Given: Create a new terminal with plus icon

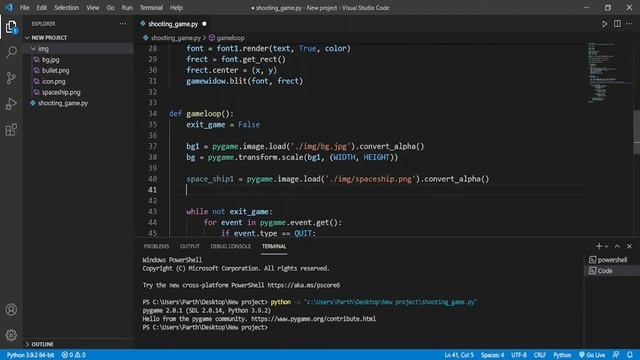Looking at the screenshot, I should pos(599,246).
